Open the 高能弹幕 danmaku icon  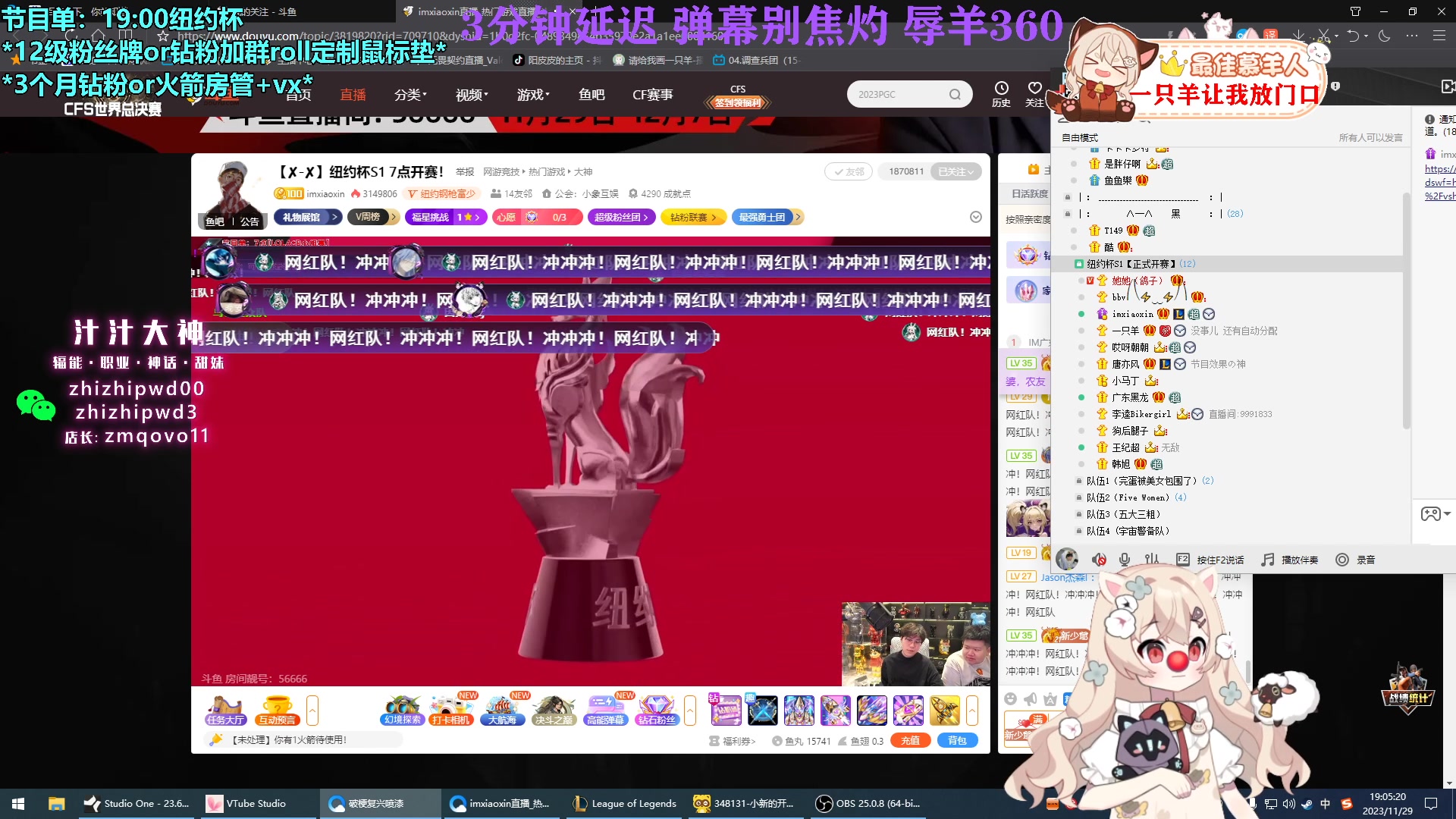click(x=605, y=711)
